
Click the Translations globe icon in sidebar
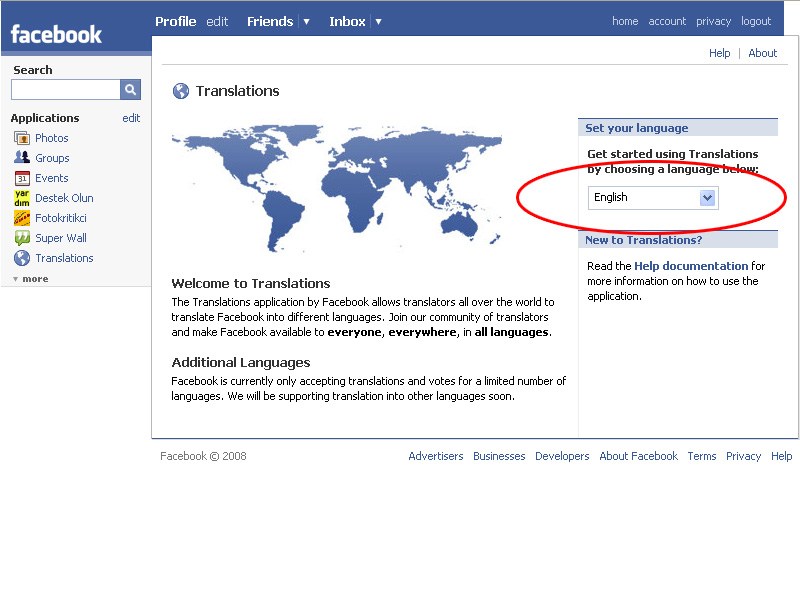click(22, 258)
